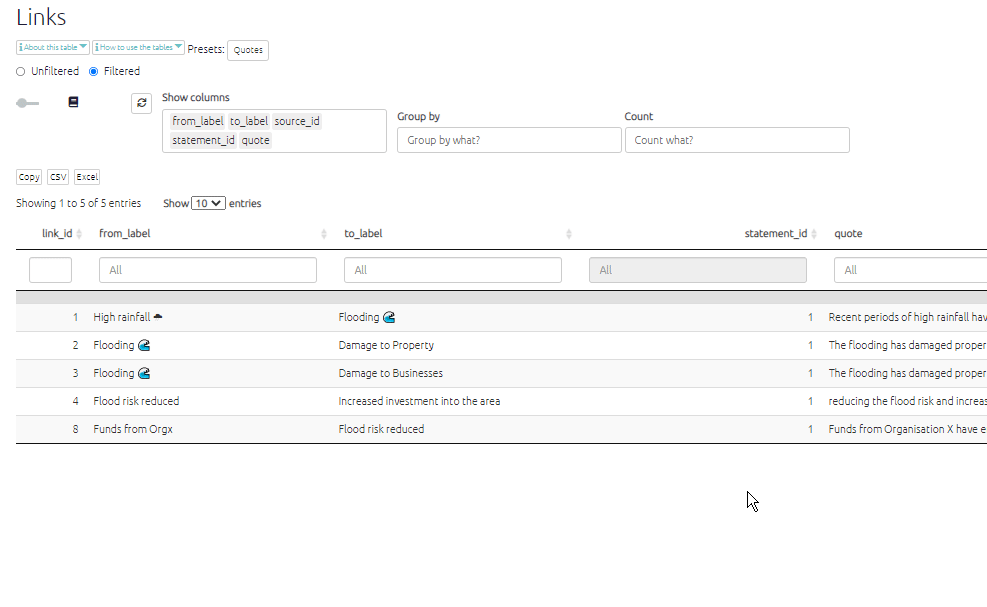Viewport: 987px width, 607px height.
Task: Select the Unfiltered radio button
Action: pyautogui.click(x=21, y=72)
